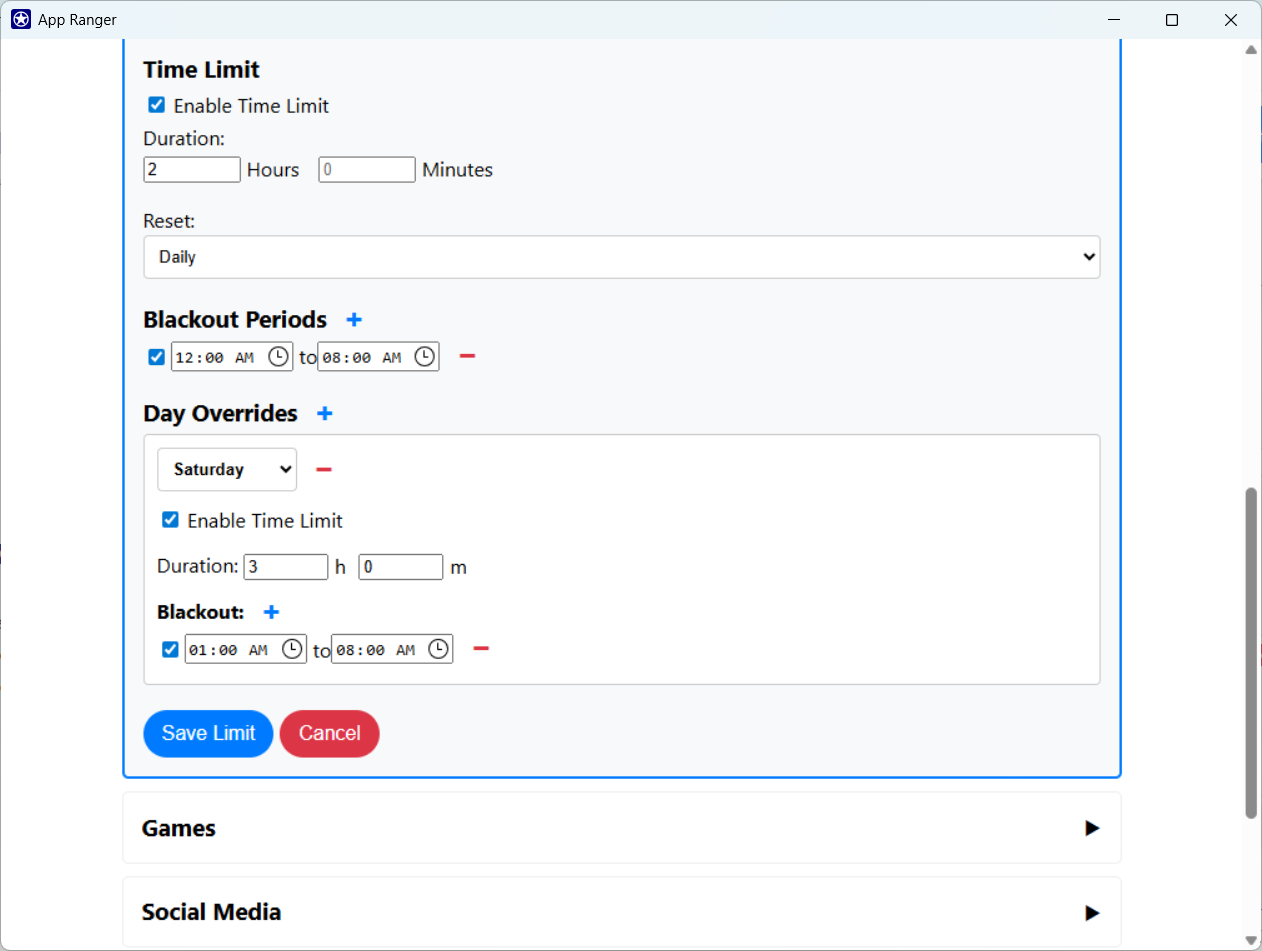Add a new day override
The width and height of the screenshot is (1262, 951).
pyautogui.click(x=324, y=413)
